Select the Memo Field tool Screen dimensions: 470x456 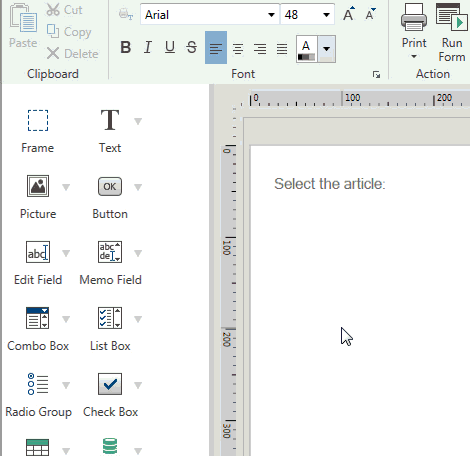pyautogui.click(x=110, y=252)
